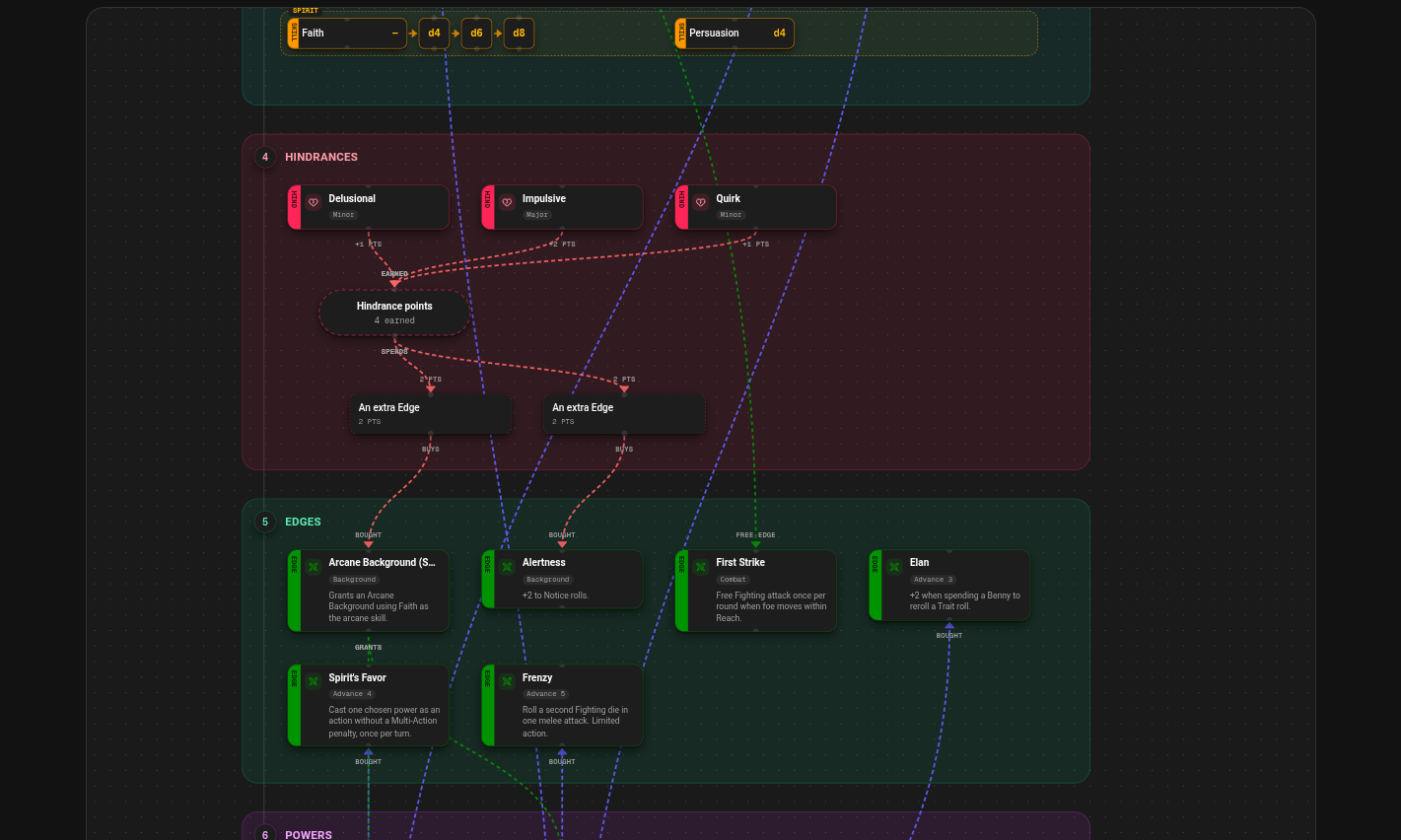
Task: Click the Persuasion d4 value
Action: tap(779, 34)
